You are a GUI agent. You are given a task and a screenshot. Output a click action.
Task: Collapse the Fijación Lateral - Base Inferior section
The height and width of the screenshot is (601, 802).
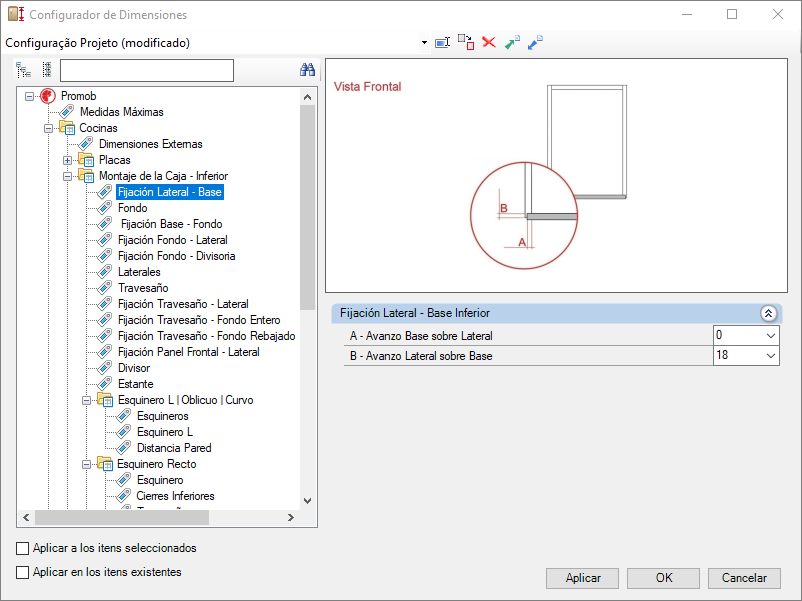click(768, 313)
